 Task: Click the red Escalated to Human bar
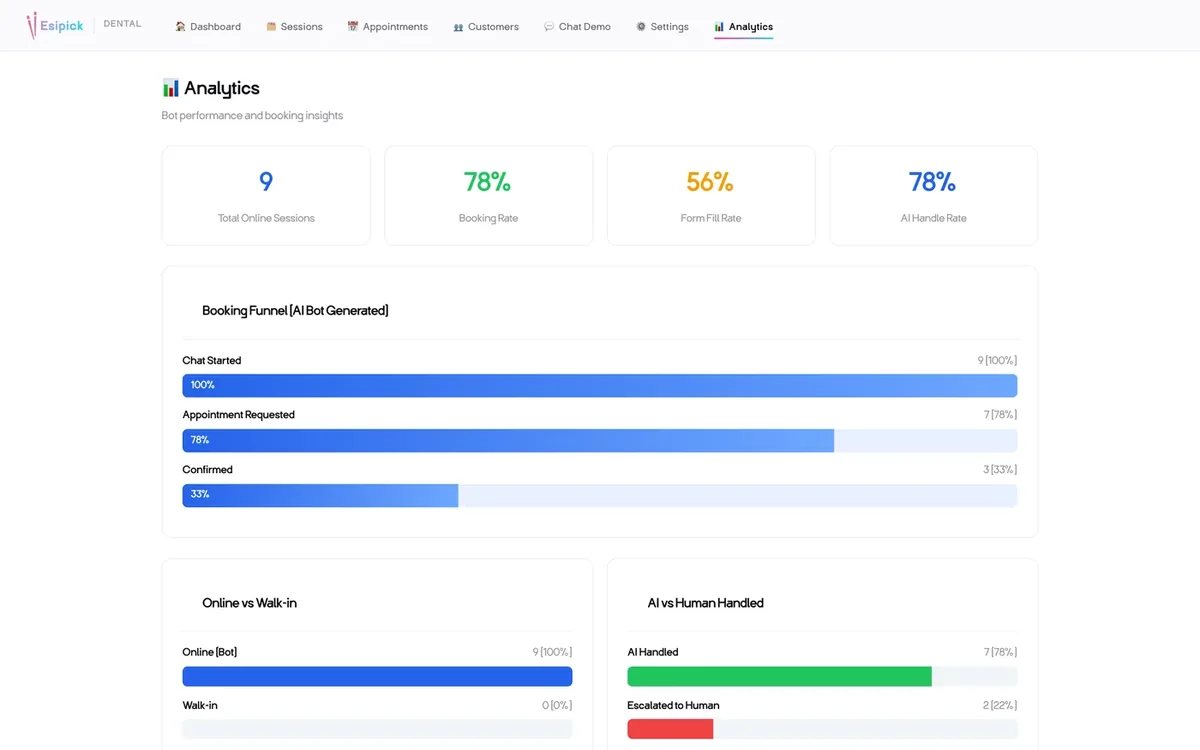coord(670,729)
